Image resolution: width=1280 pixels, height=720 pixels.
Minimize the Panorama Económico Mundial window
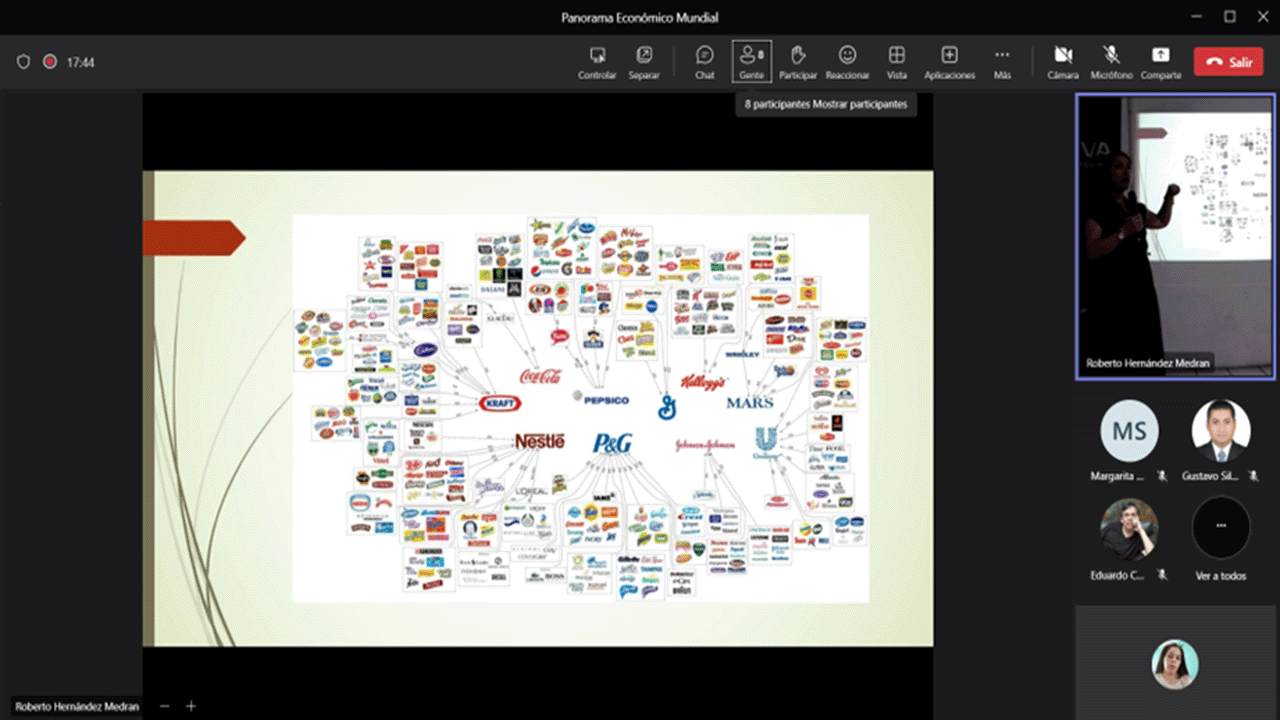(x=1196, y=17)
